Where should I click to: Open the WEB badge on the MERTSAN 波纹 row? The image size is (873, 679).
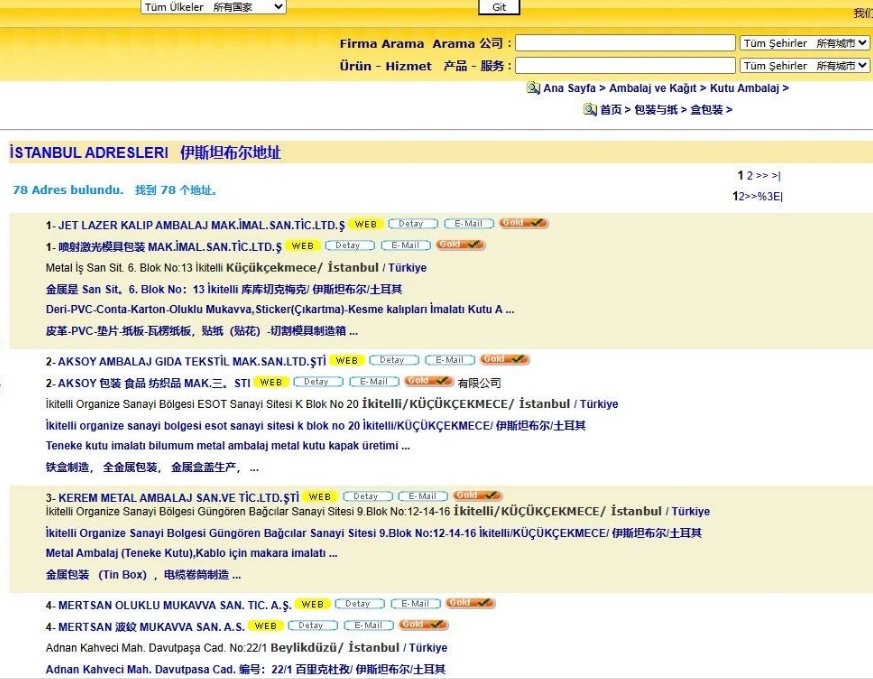pos(266,626)
